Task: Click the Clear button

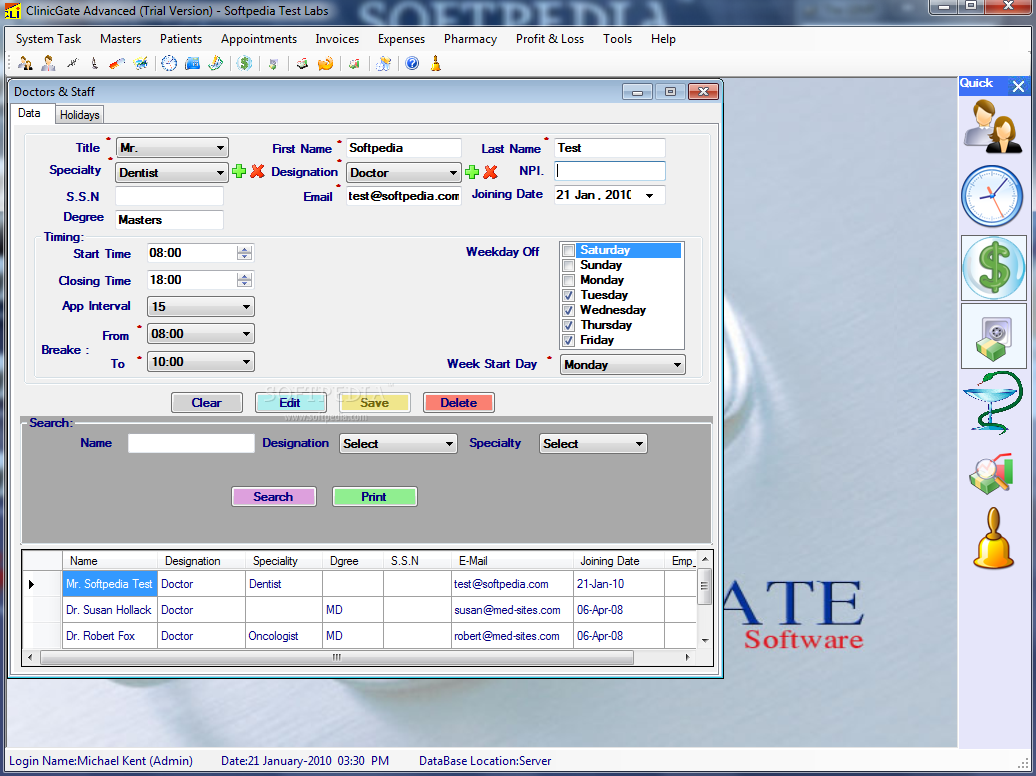Action: pyautogui.click(x=207, y=403)
